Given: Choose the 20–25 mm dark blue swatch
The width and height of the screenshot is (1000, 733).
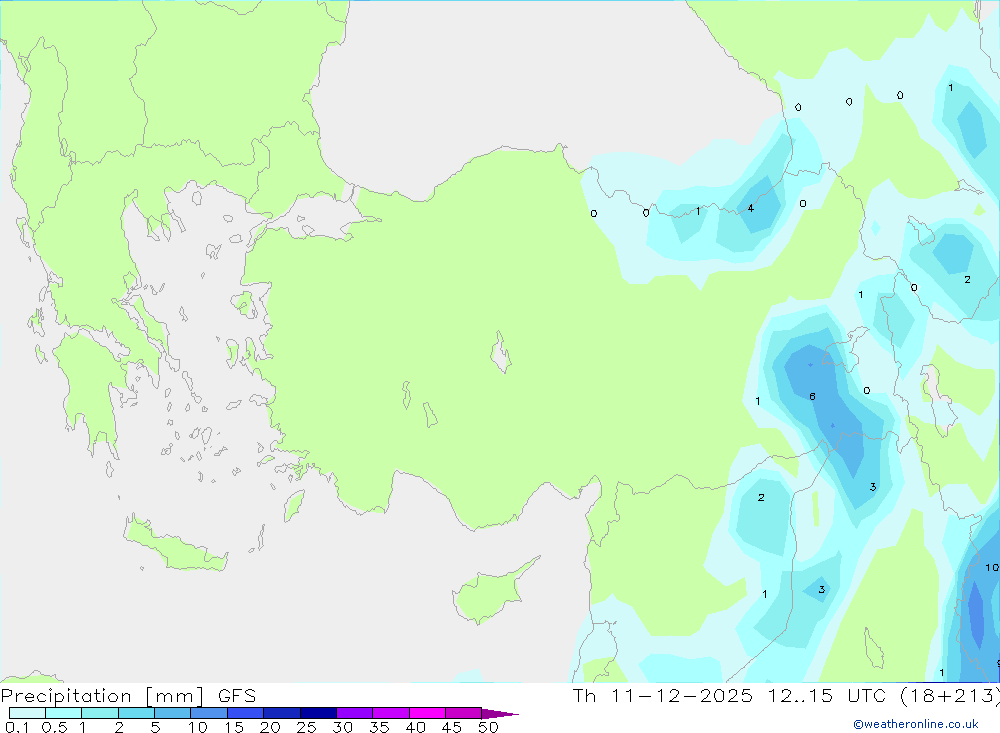Looking at the screenshot, I should tap(282, 713).
